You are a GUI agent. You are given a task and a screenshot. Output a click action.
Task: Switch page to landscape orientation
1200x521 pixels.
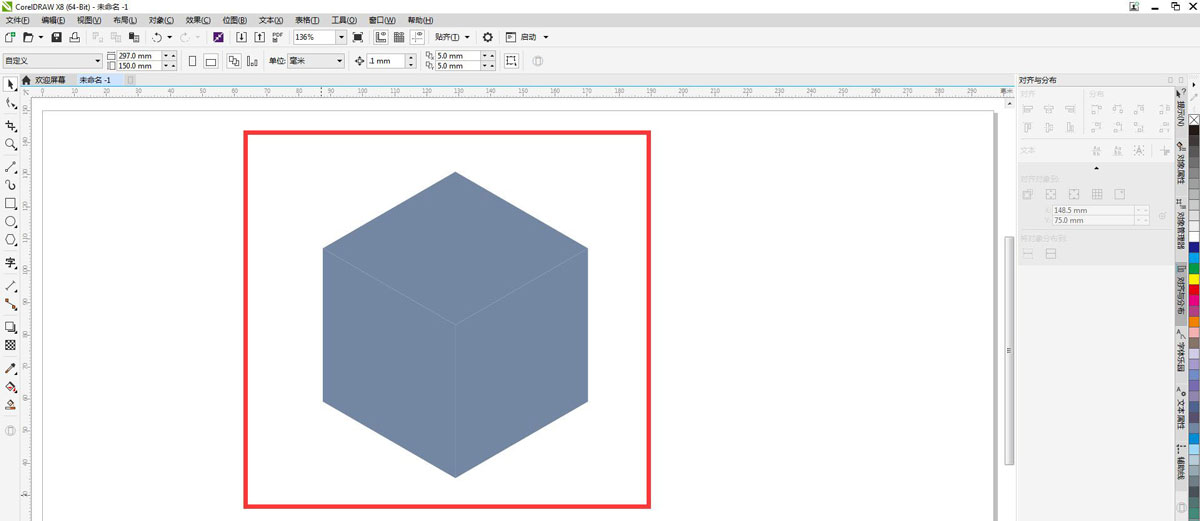tap(211, 61)
